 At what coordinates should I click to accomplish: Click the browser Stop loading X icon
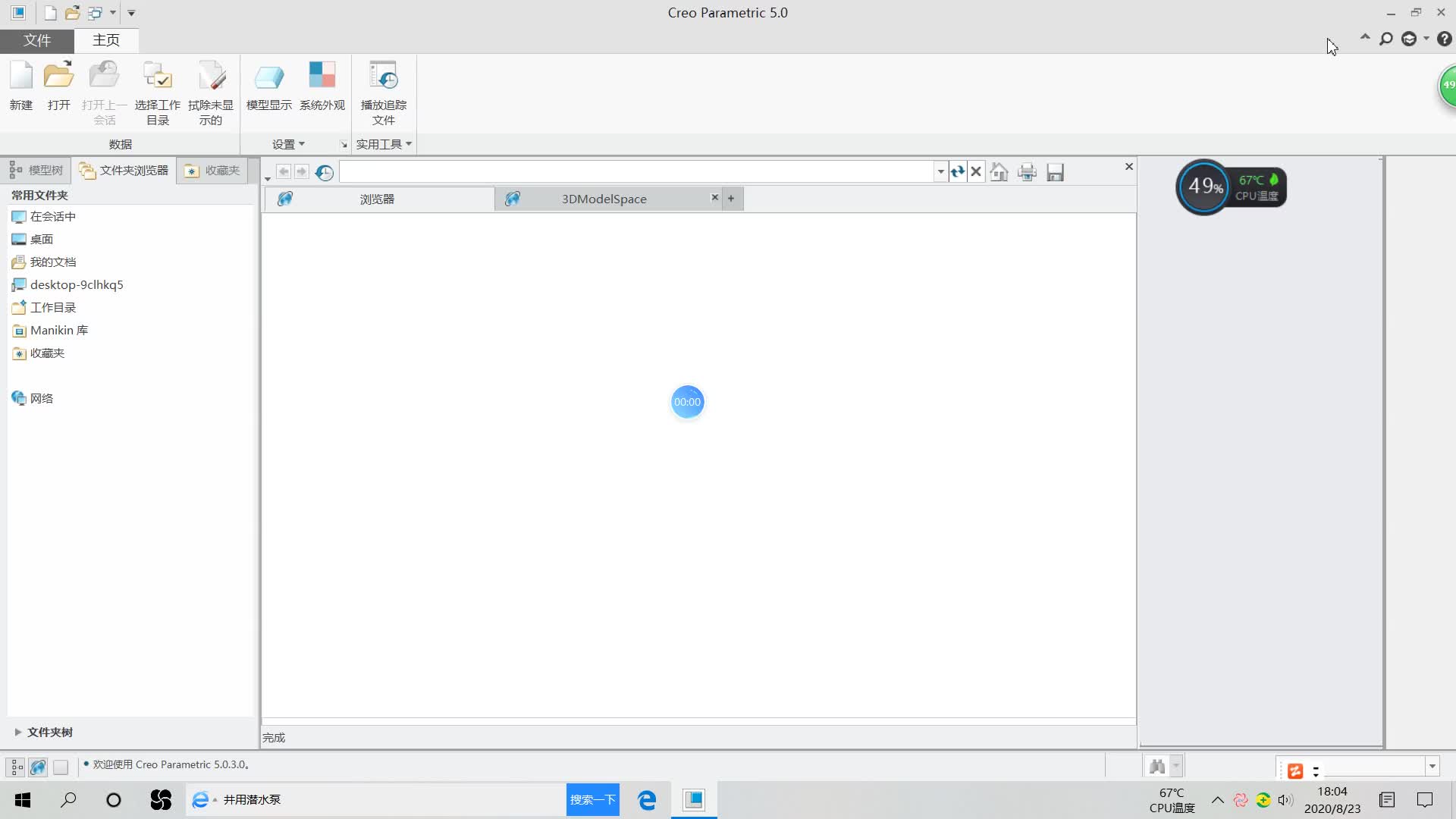(x=976, y=172)
